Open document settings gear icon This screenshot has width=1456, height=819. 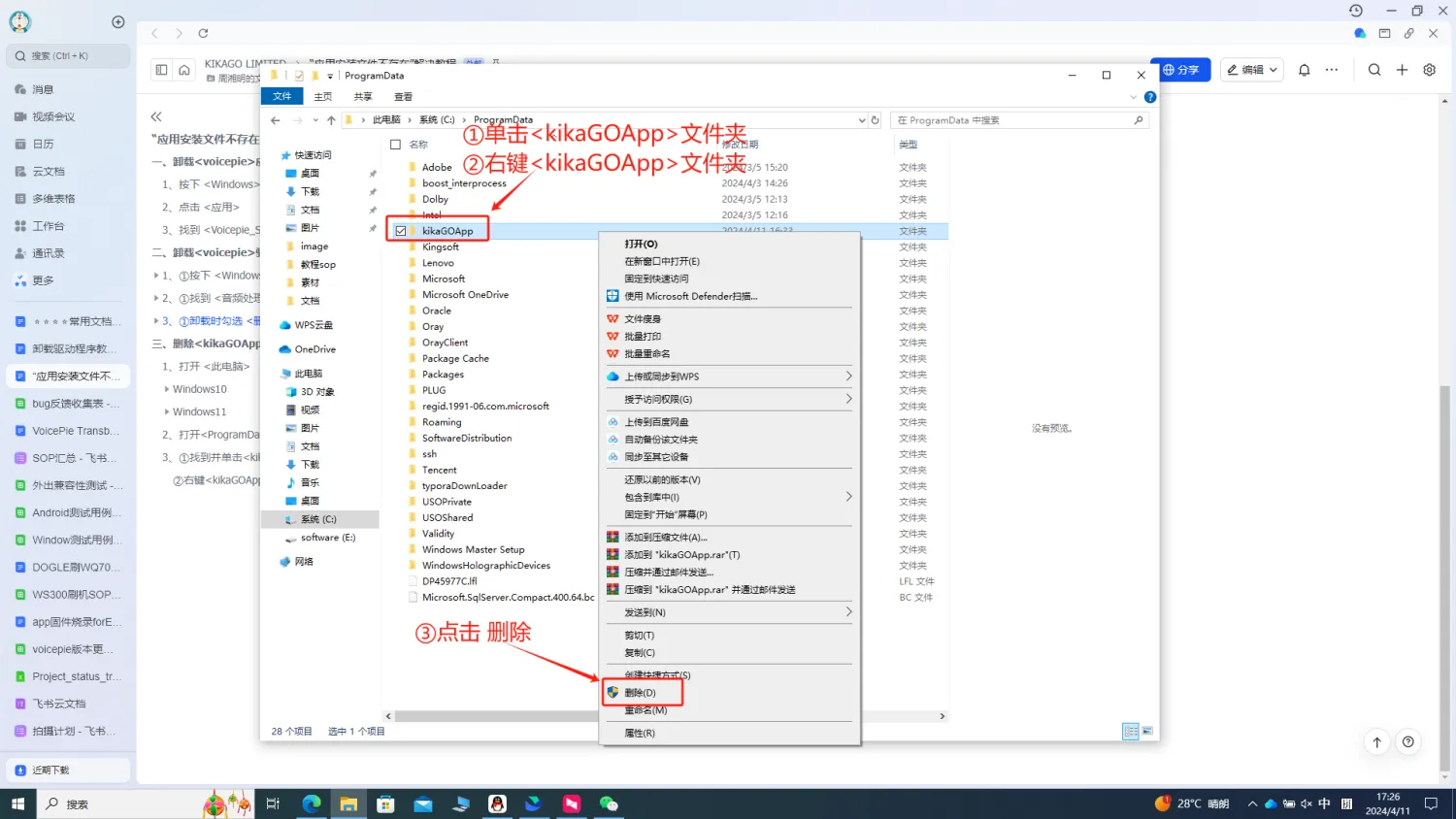1429,70
